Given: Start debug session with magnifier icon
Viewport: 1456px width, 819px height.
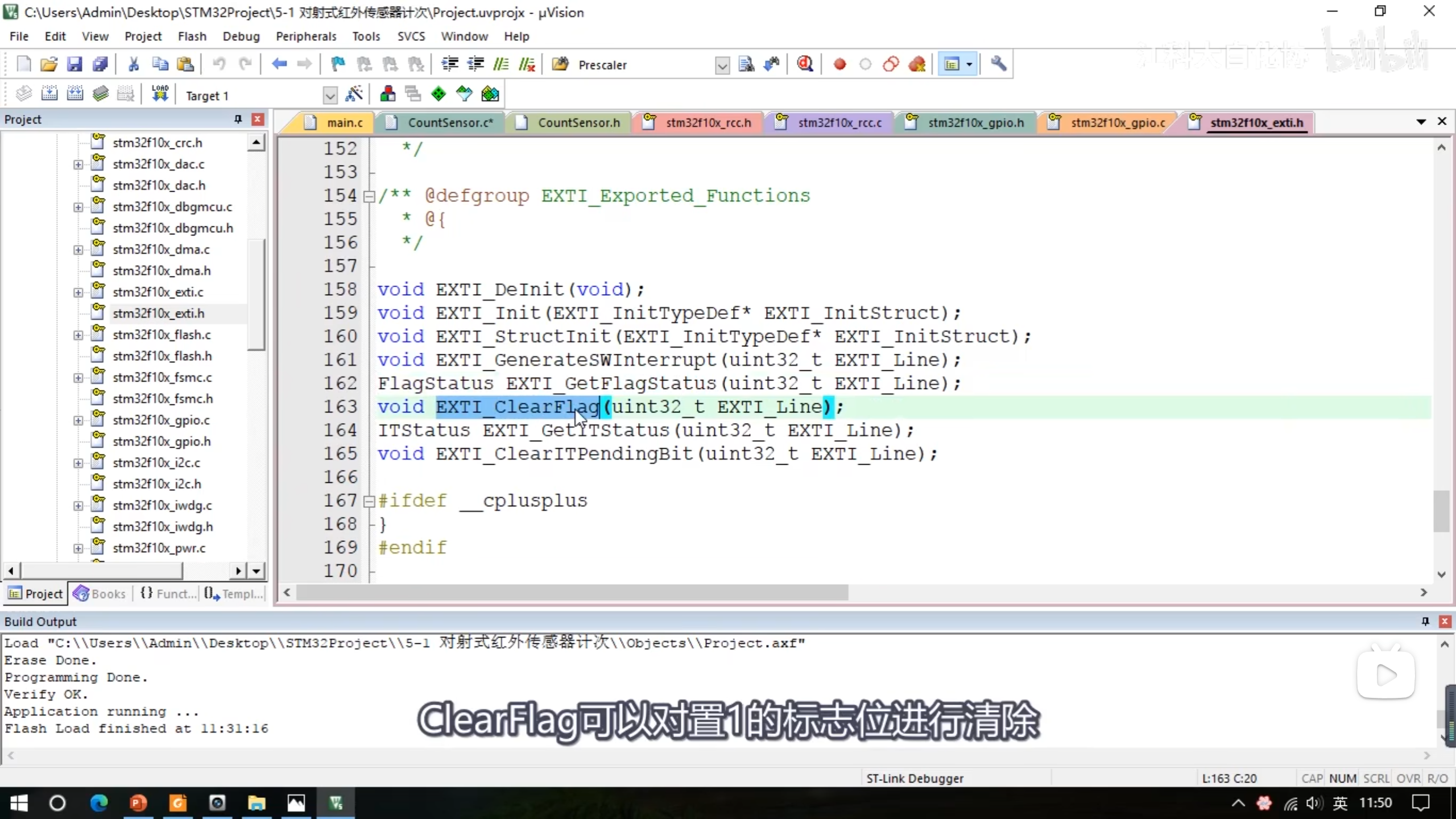Looking at the screenshot, I should coord(804,64).
